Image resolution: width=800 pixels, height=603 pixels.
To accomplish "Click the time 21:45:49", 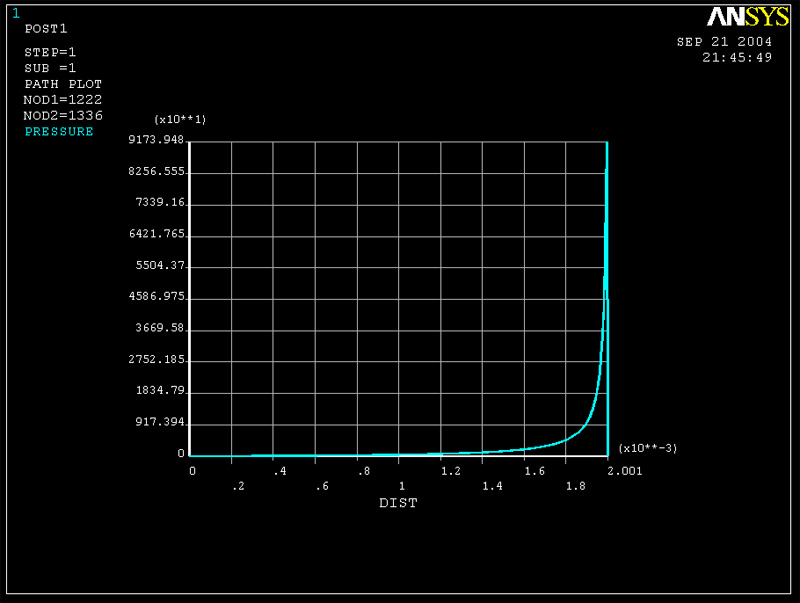I will pyautogui.click(x=737, y=58).
